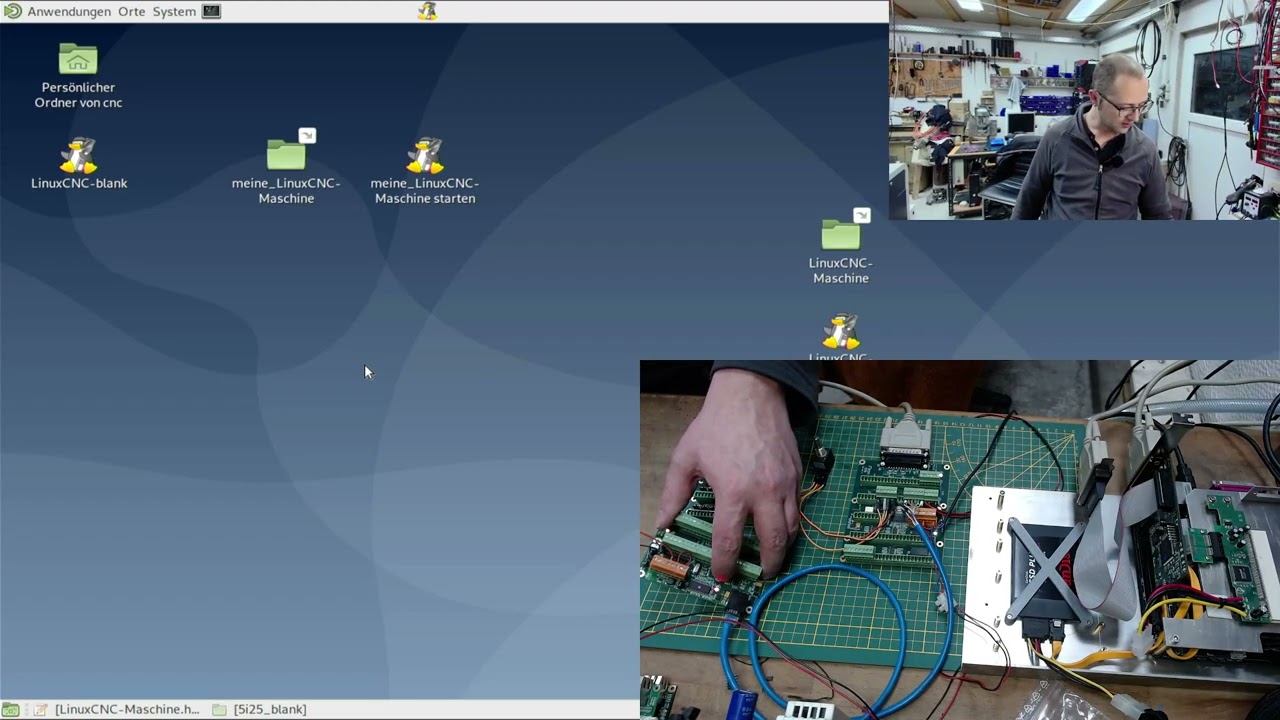The image size is (1280, 720).
Task: Click the circuit board camera overlay
Action: [960, 540]
